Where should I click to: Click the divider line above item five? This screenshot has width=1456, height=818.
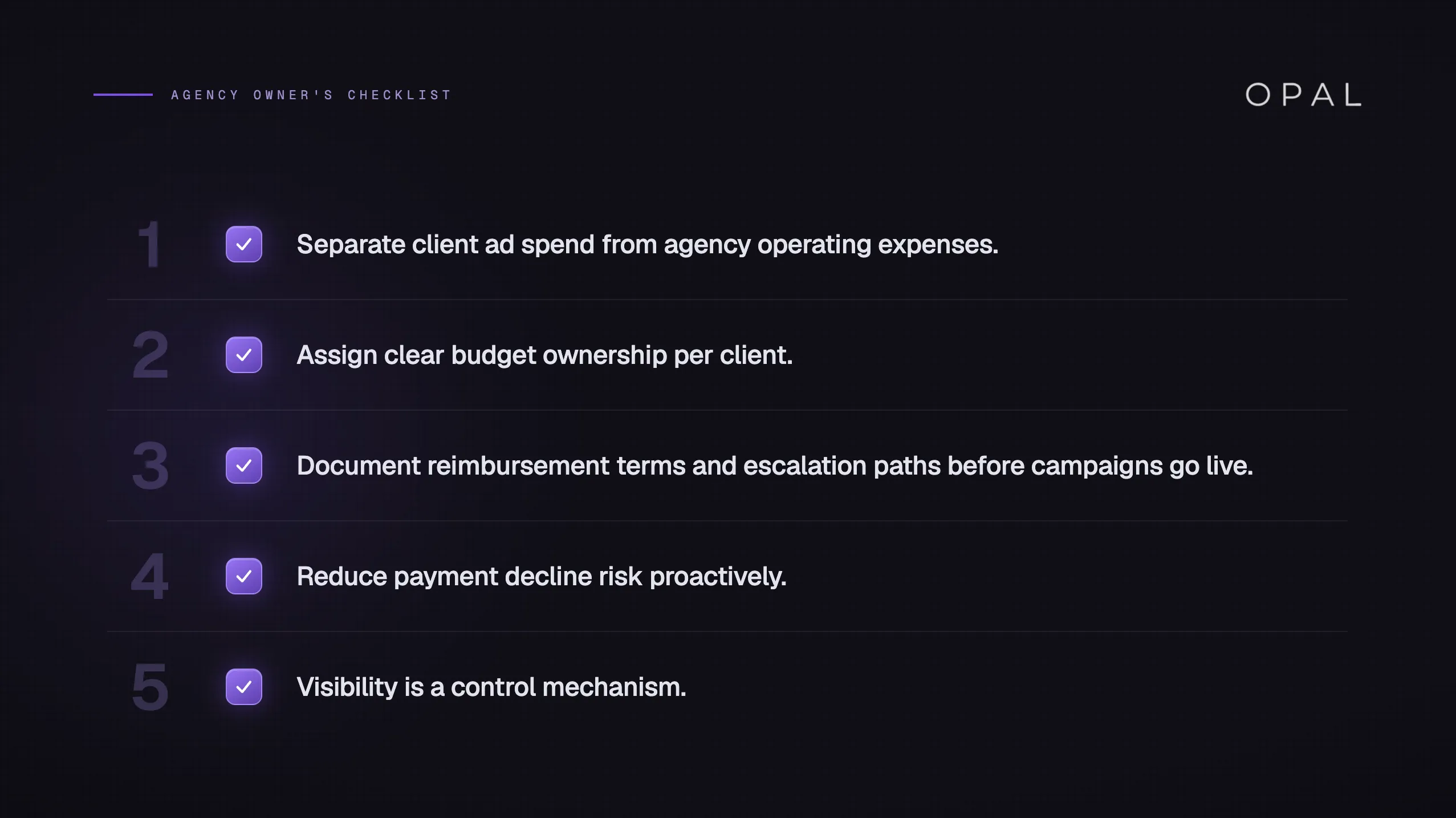(x=727, y=631)
